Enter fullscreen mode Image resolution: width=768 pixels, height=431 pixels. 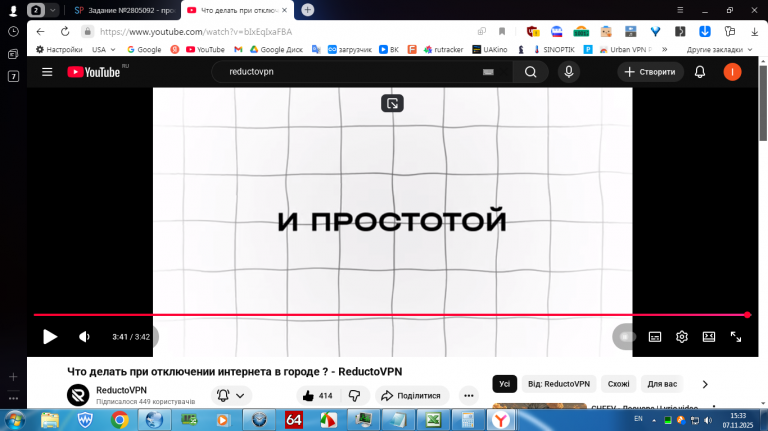coord(736,337)
